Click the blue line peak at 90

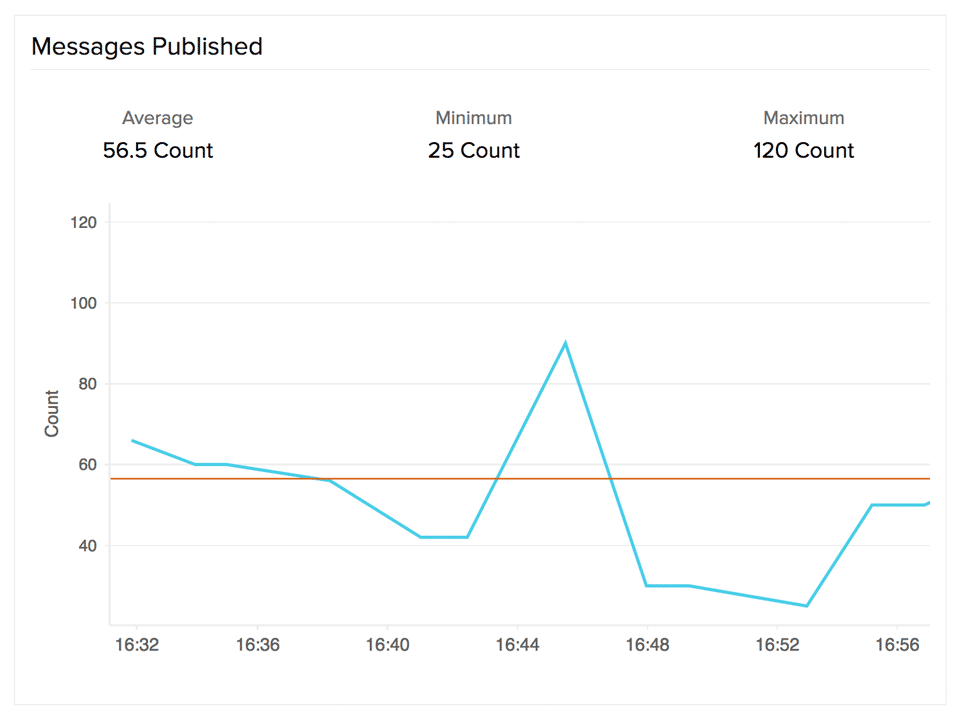click(565, 343)
